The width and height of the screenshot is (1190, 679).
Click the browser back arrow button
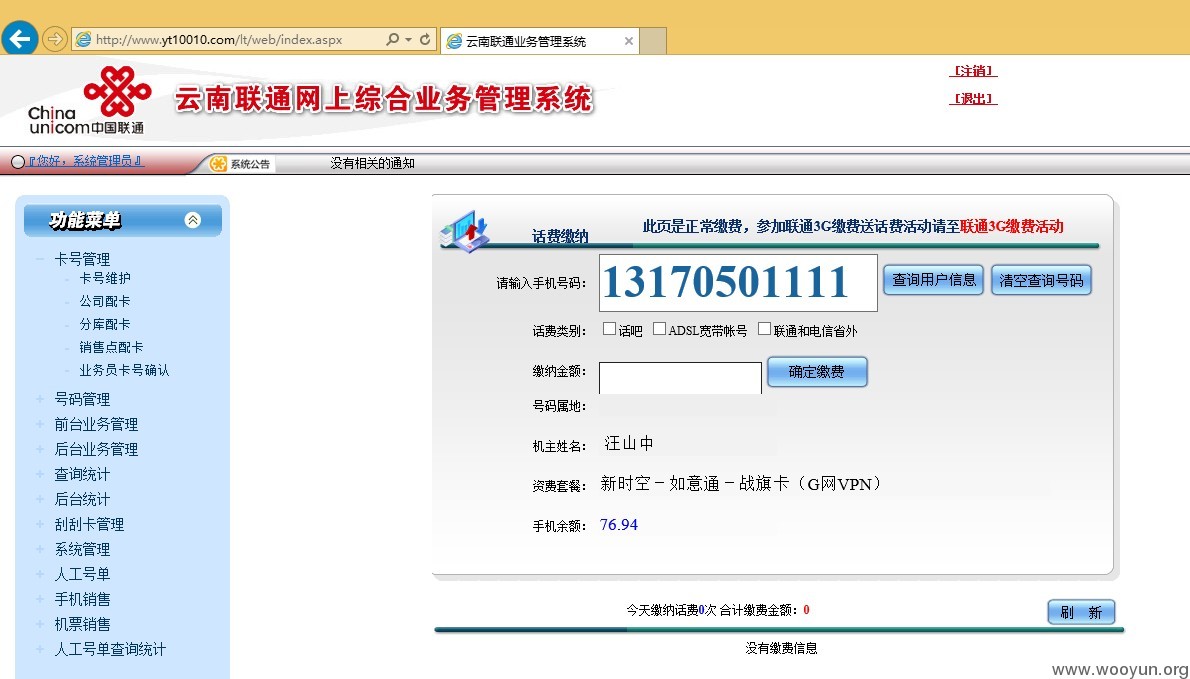pos(20,38)
